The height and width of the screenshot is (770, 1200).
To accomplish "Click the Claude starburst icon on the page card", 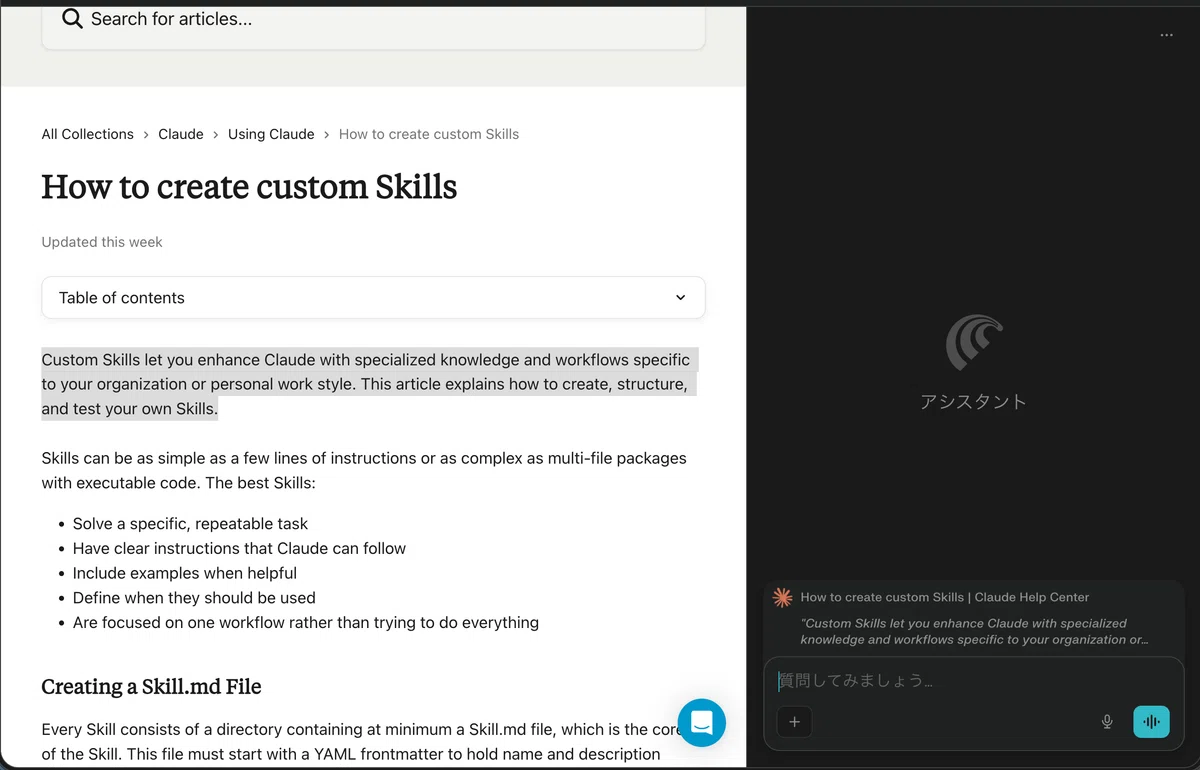I will pos(783,597).
